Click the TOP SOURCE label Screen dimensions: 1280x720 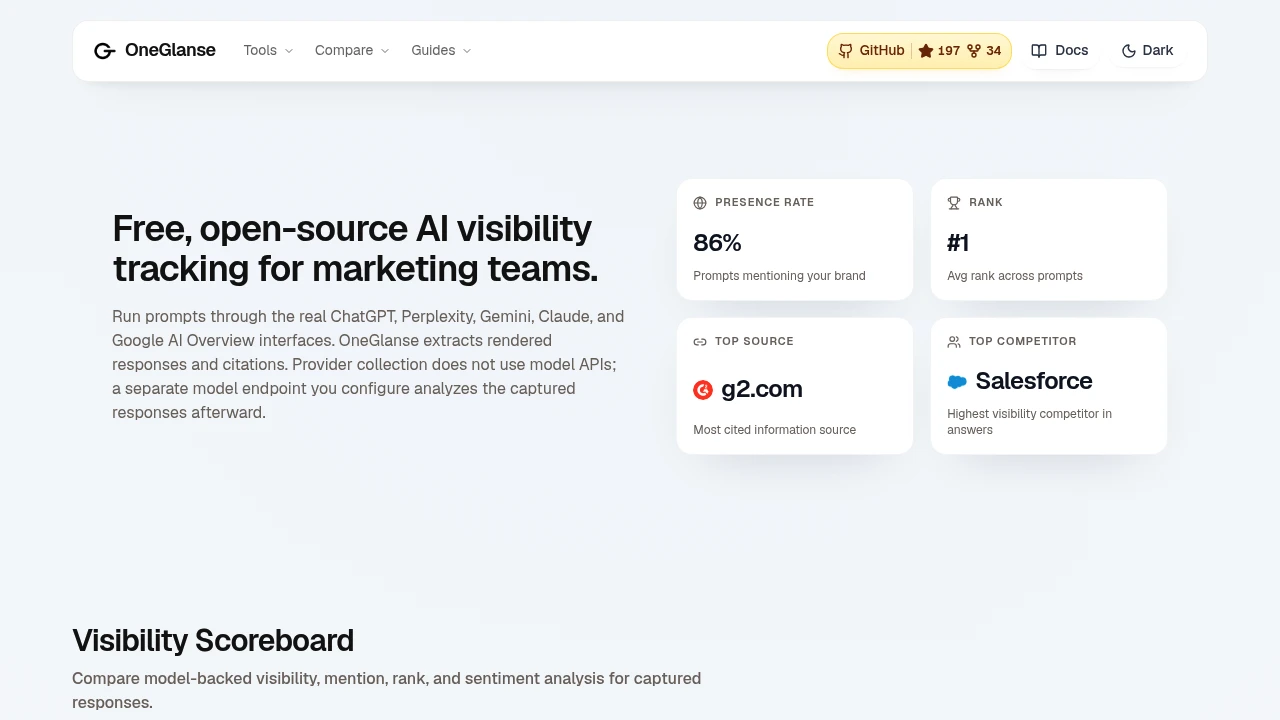tap(754, 342)
